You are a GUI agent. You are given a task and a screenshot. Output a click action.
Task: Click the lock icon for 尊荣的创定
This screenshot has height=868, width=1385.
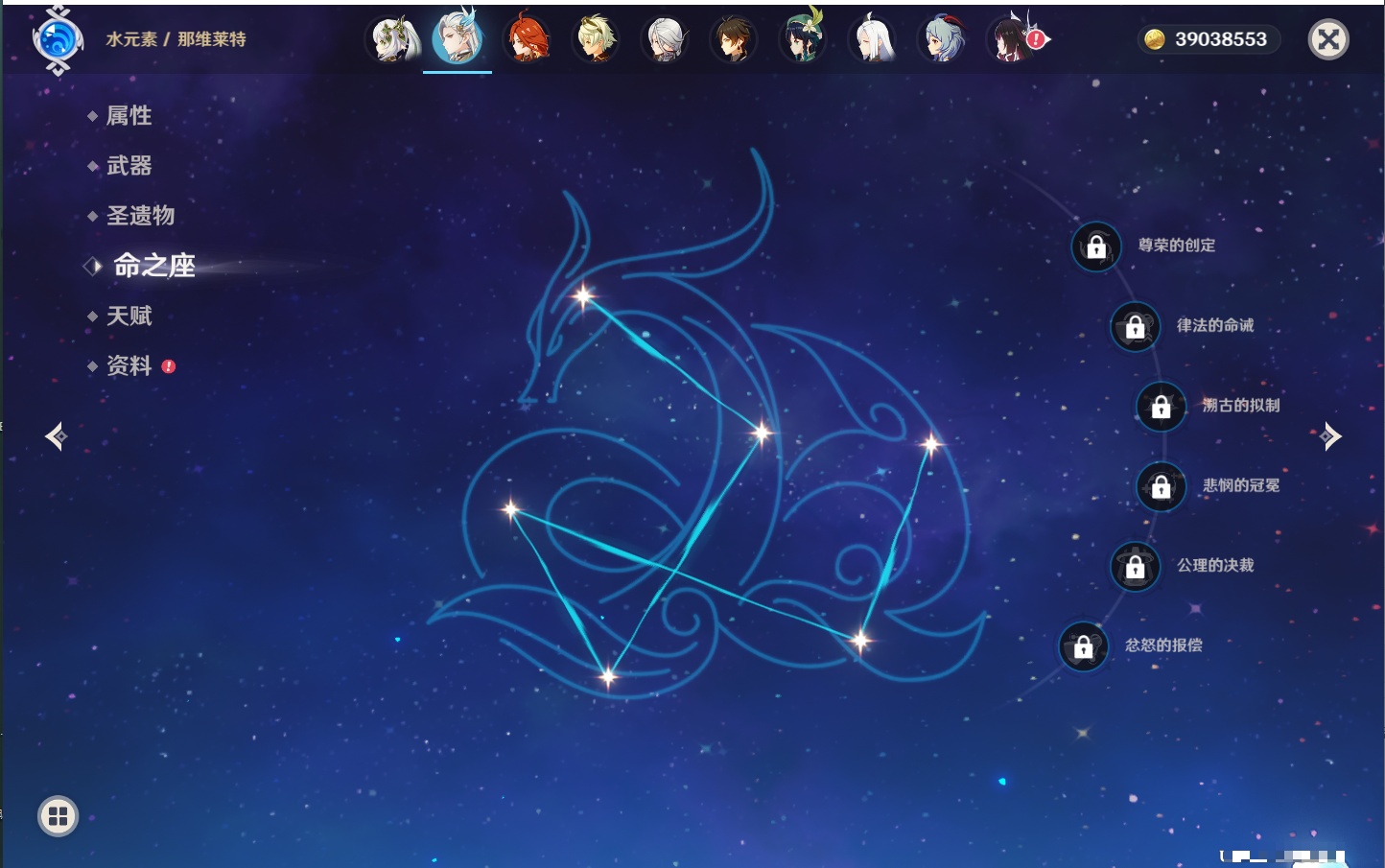(x=1096, y=246)
